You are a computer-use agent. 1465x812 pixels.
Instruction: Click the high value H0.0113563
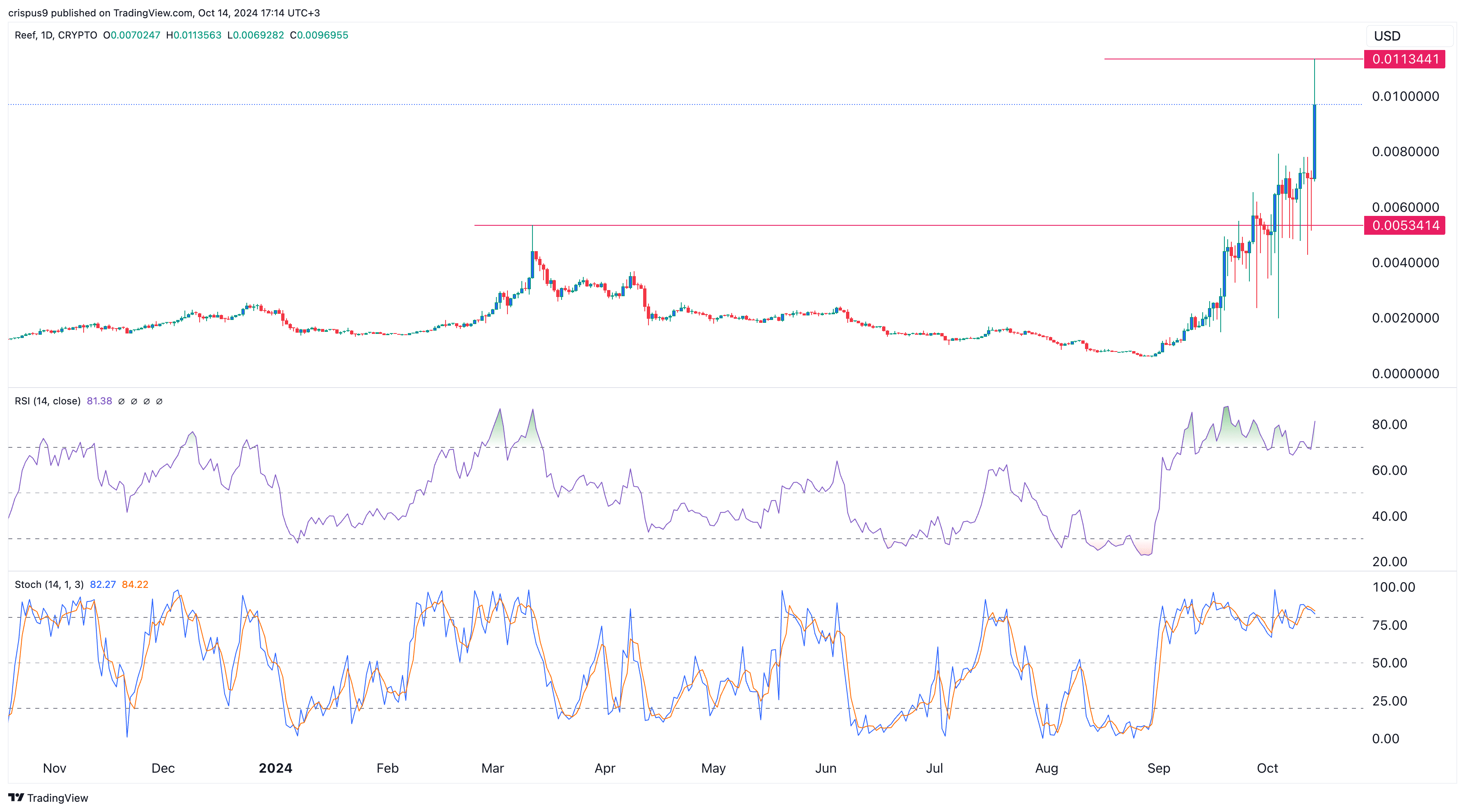[x=193, y=35]
